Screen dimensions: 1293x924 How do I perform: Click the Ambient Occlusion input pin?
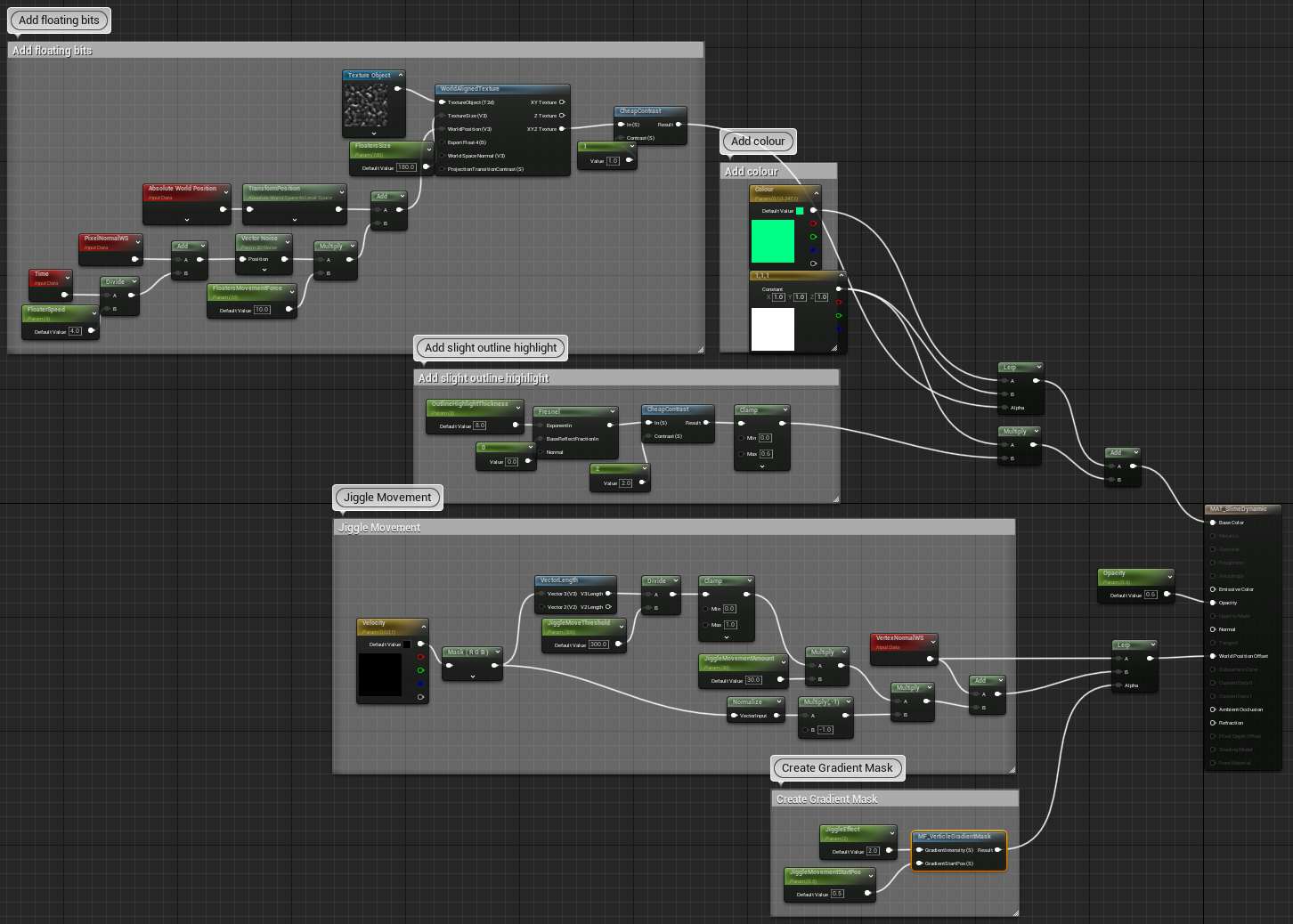(x=1213, y=709)
